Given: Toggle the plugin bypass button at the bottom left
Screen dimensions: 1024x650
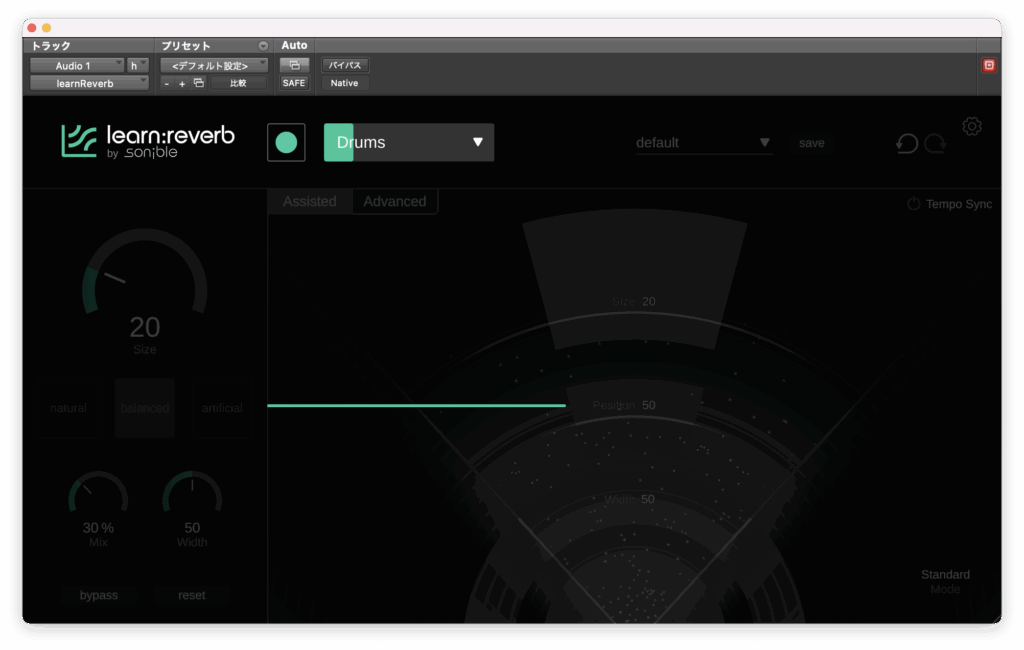Looking at the screenshot, I should pyautogui.click(x=99, y=595).
